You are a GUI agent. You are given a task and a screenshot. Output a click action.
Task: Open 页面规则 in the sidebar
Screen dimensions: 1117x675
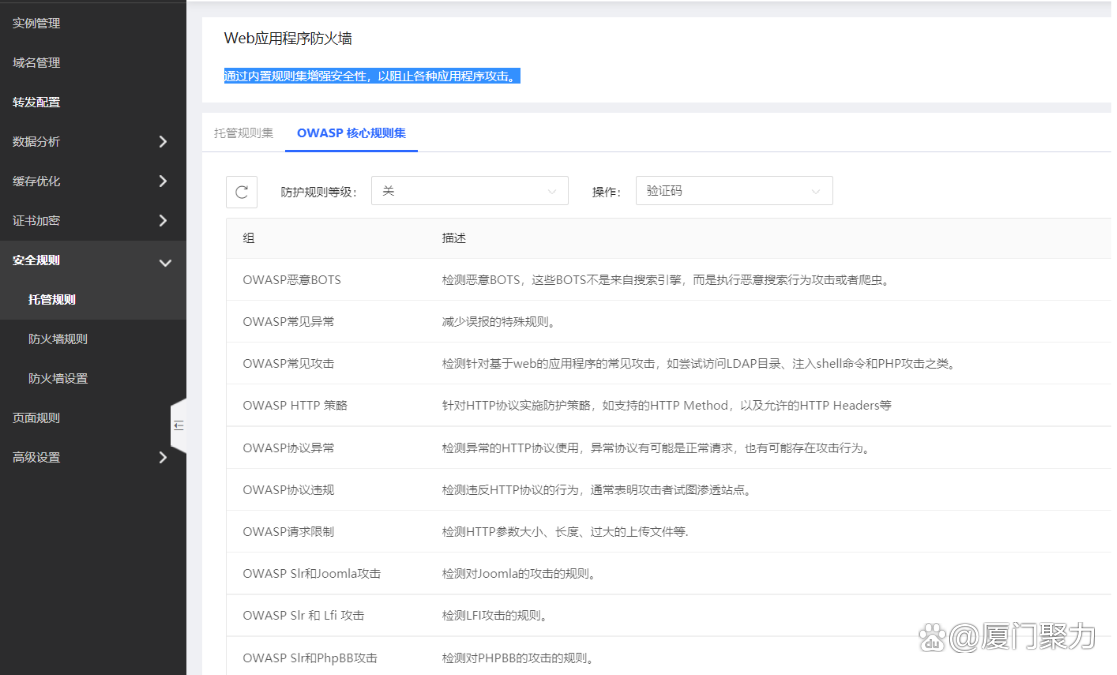(36, 418)
